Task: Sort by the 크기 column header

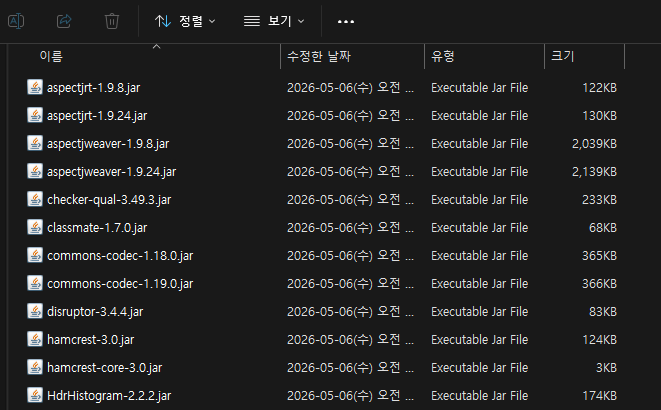Action: coord(563,56)
